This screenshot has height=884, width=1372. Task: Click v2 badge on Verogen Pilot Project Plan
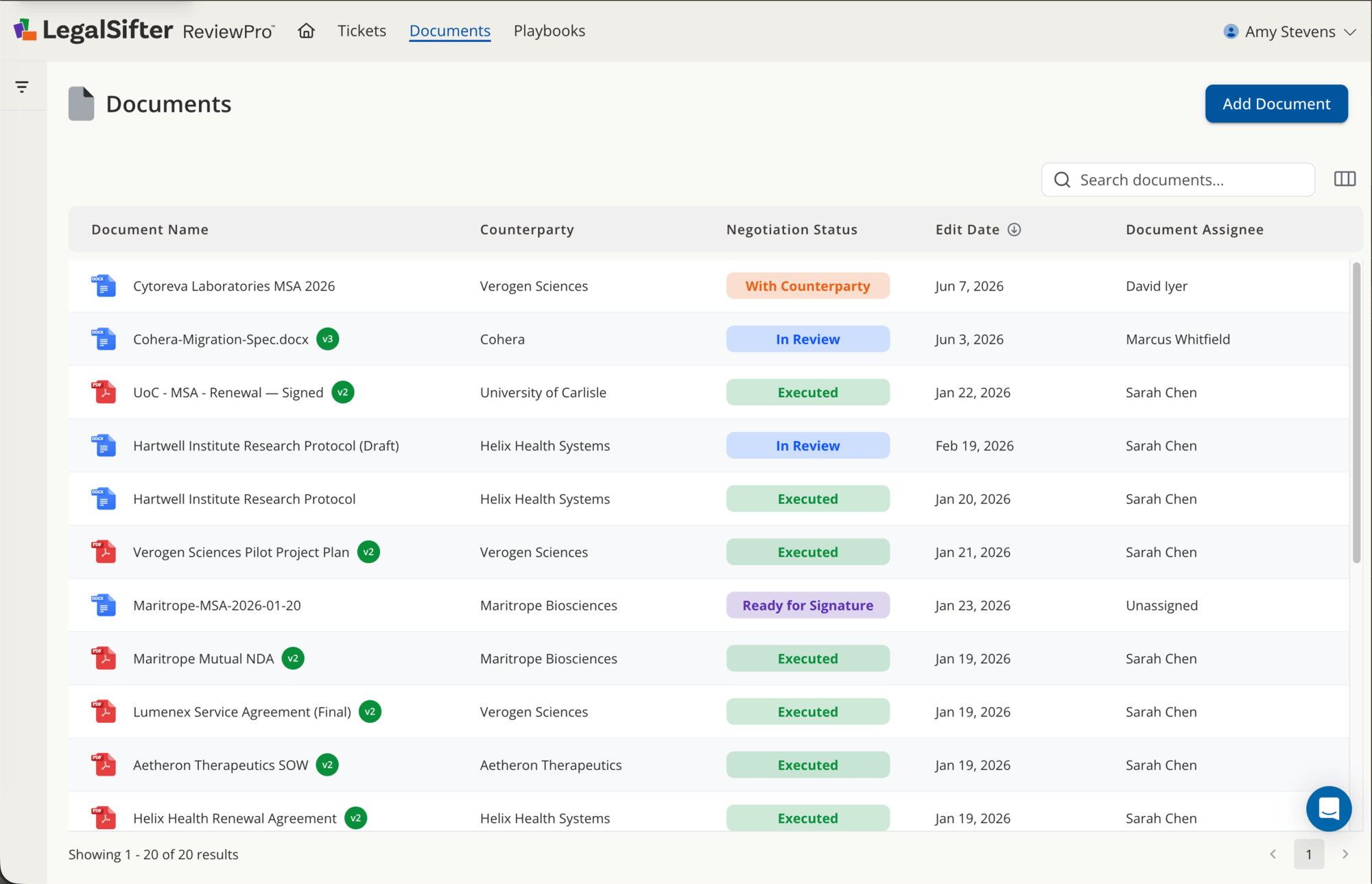(x=368, y=552)
